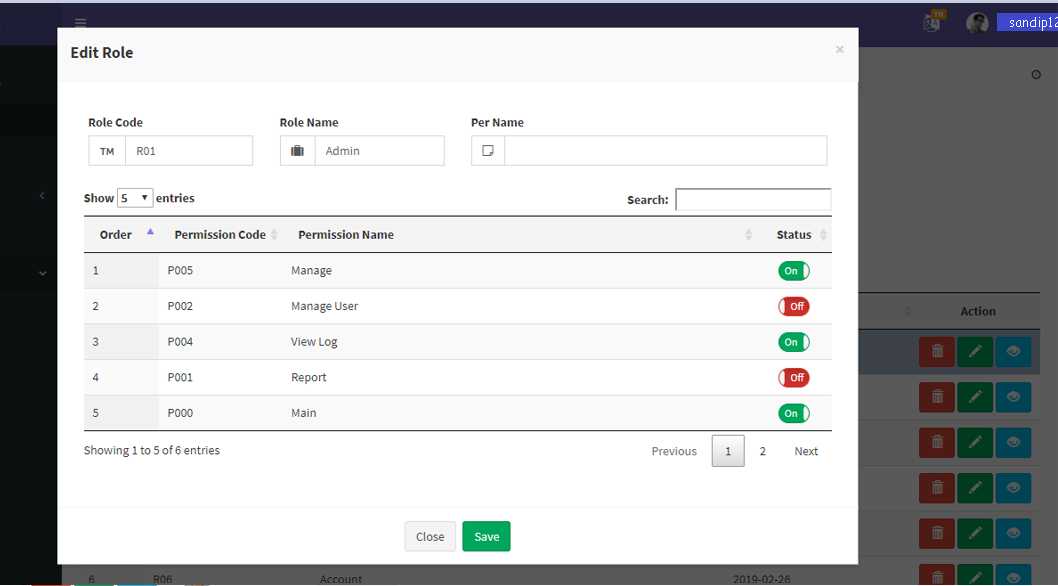Click the gear icon below the header
1058x586 pixels.
pos(1037,73)
